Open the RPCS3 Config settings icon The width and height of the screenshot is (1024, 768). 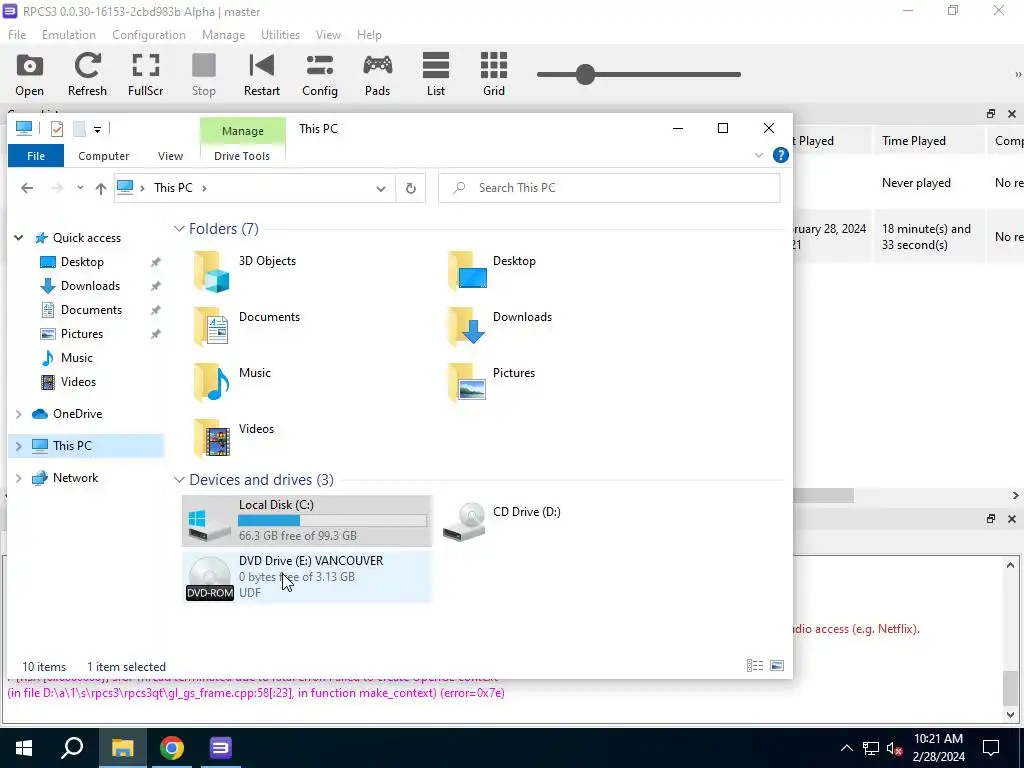point(319,75)
